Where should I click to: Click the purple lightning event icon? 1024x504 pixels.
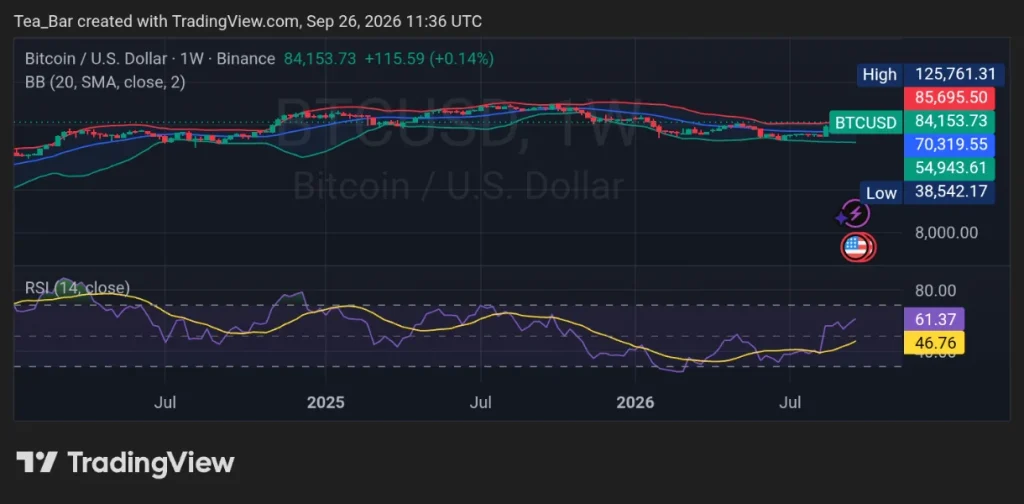pos(854,214)
